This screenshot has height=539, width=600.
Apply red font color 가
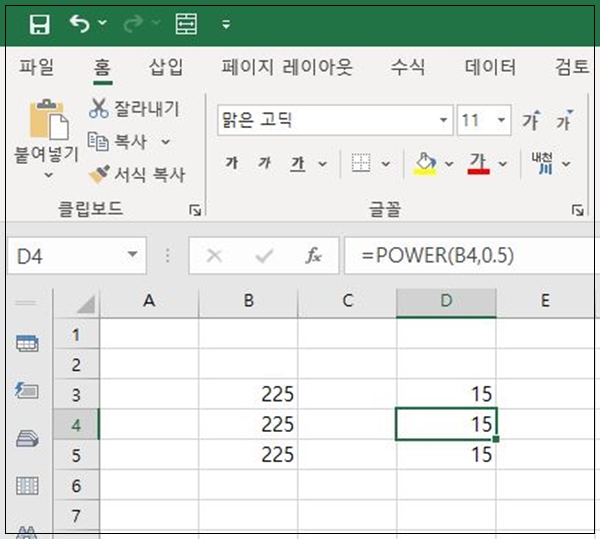coord(478,164)
